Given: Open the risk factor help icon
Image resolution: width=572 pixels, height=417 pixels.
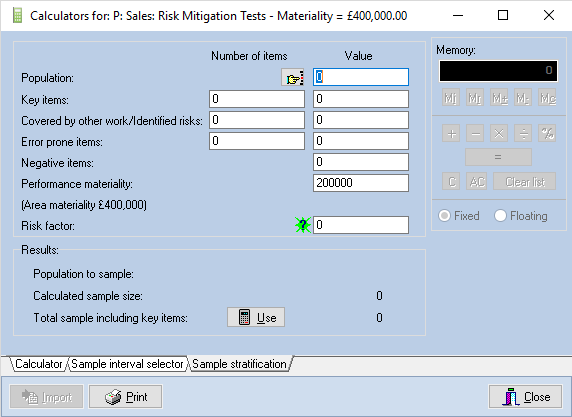Looking at the screenshot, I should 303,225.
